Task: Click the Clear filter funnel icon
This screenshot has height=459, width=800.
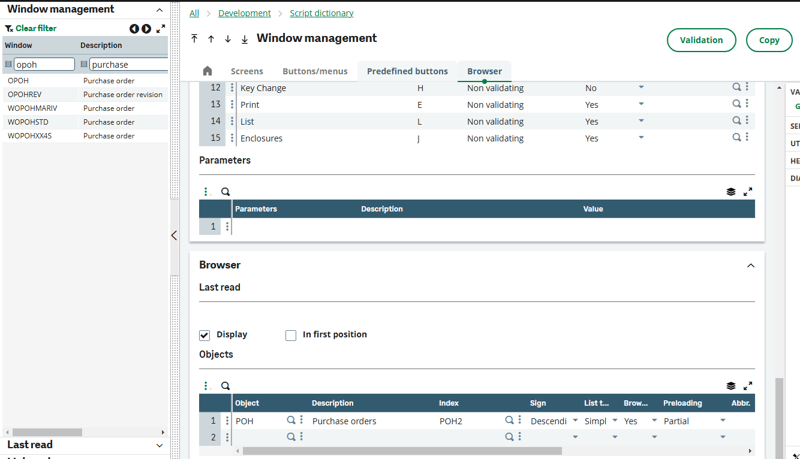Action: click(x=9, y=29)
